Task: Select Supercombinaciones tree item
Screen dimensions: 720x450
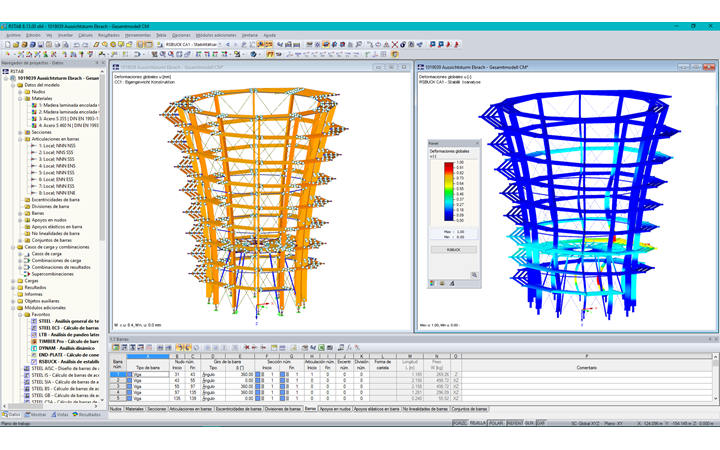Action: (x=52, y=274)
